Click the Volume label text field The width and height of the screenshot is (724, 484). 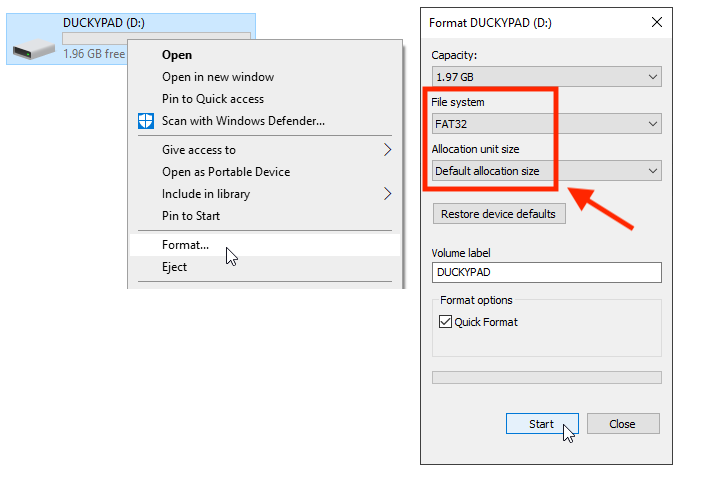(x=547, y=272)
